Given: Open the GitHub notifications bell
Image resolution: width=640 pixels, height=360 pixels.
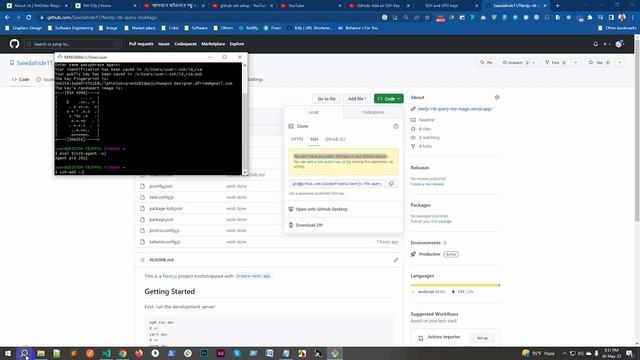Looking at the screenshot, I should pos(596,44).
